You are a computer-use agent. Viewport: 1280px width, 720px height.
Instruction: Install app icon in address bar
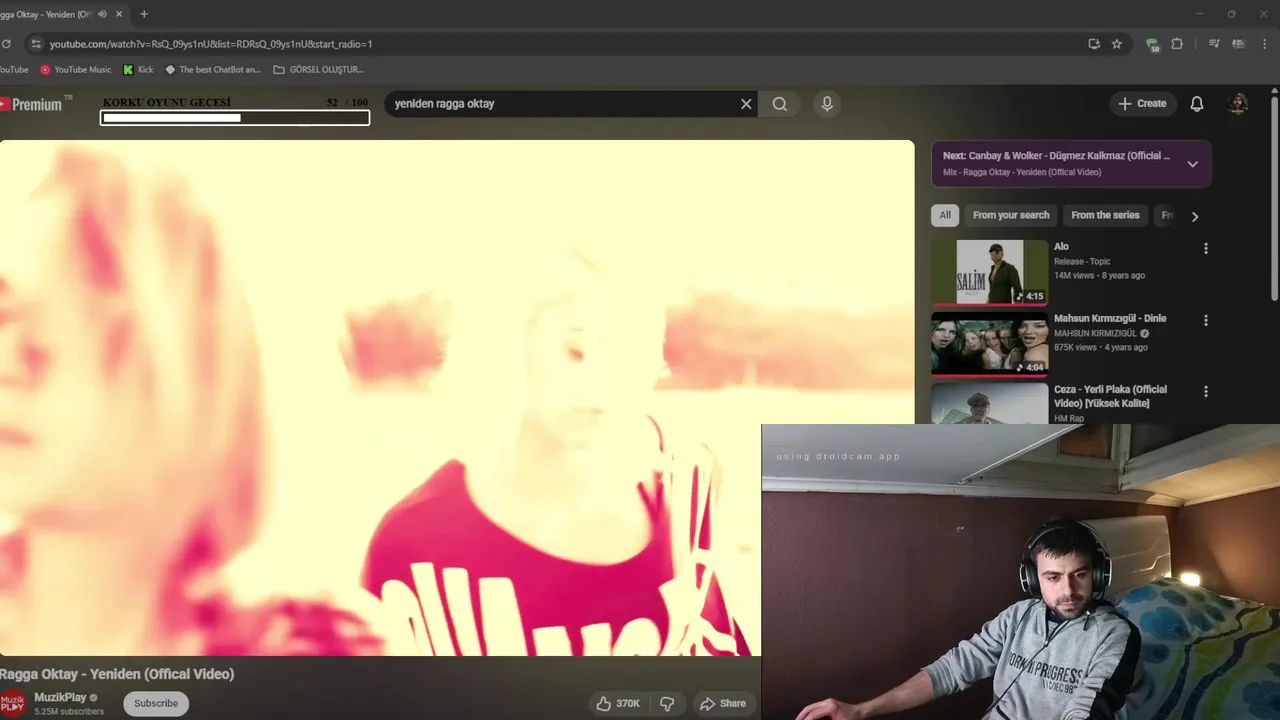pos(1094,44)
